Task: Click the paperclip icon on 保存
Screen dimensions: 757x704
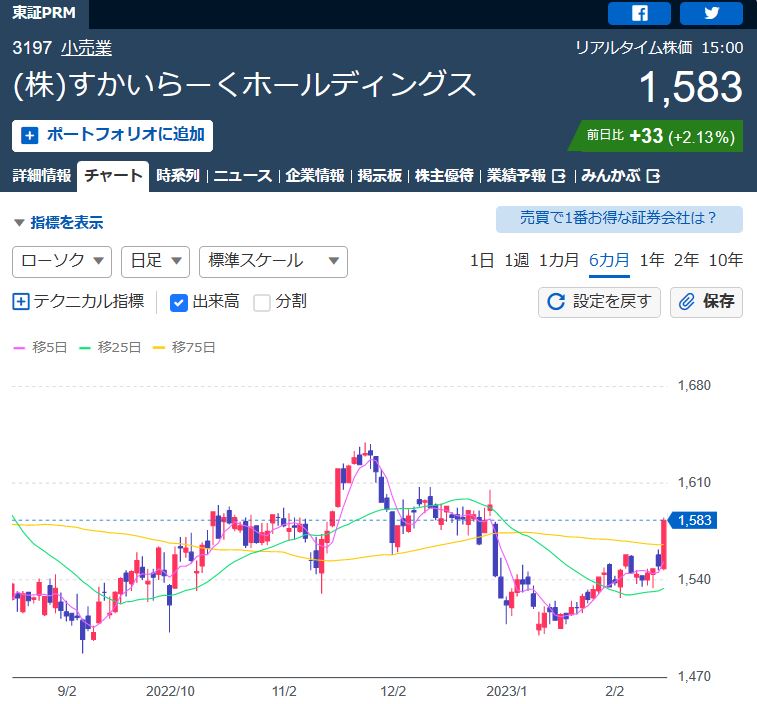Action: coord(687,302)
